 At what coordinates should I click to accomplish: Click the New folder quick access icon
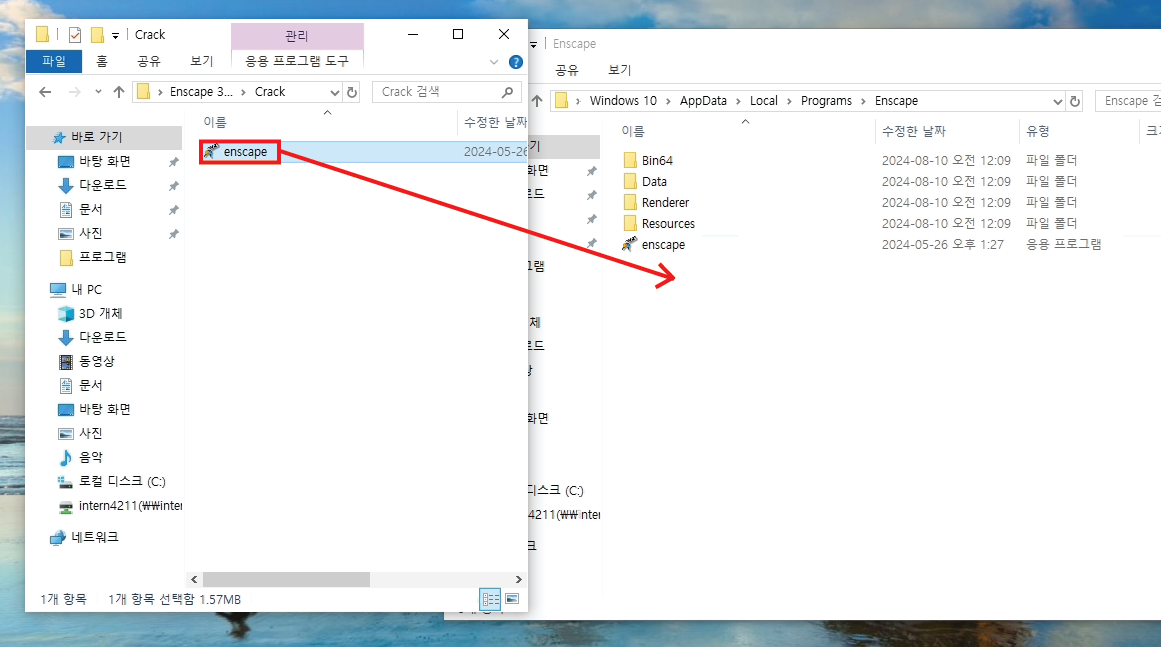[97, 35]
